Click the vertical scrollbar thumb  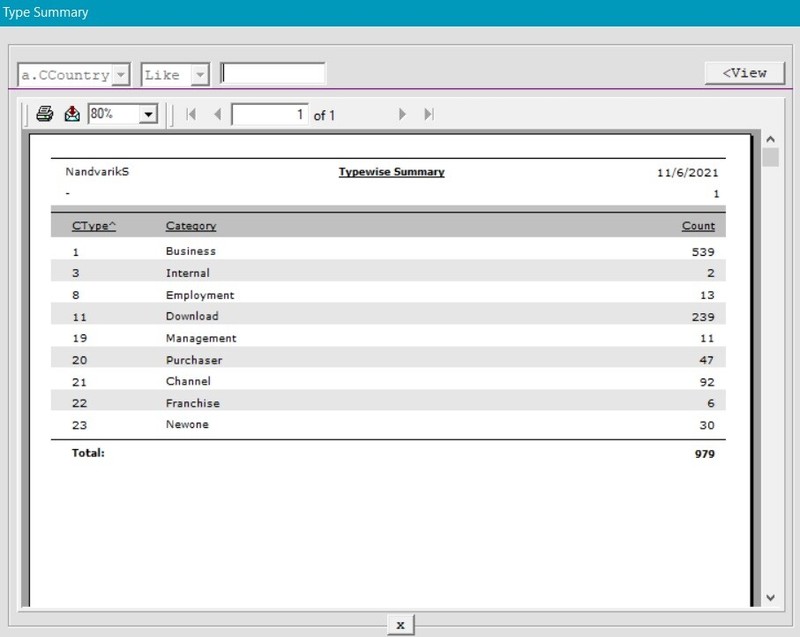(770, 157)
